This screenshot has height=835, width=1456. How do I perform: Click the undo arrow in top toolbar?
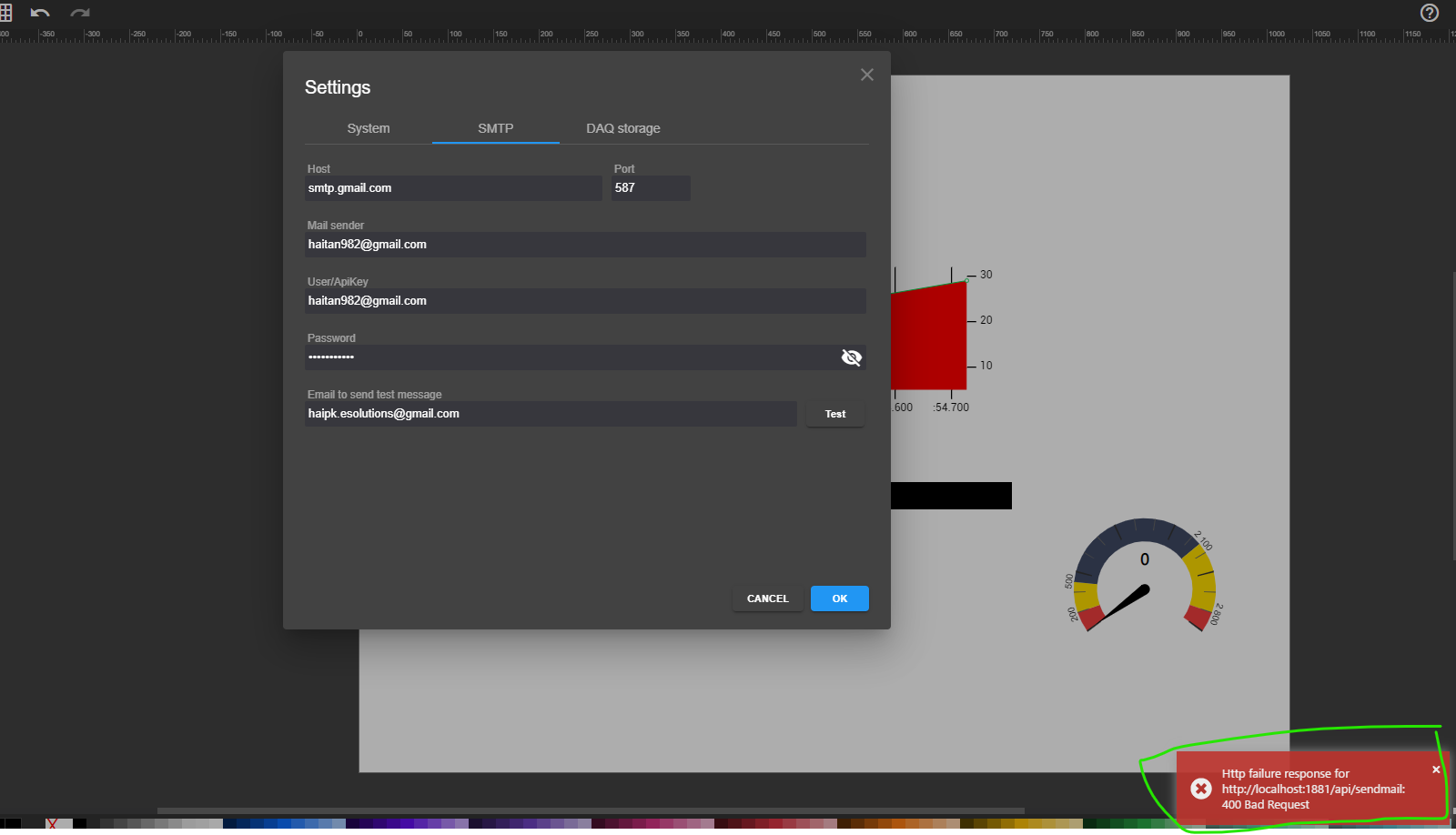[40, 13]
